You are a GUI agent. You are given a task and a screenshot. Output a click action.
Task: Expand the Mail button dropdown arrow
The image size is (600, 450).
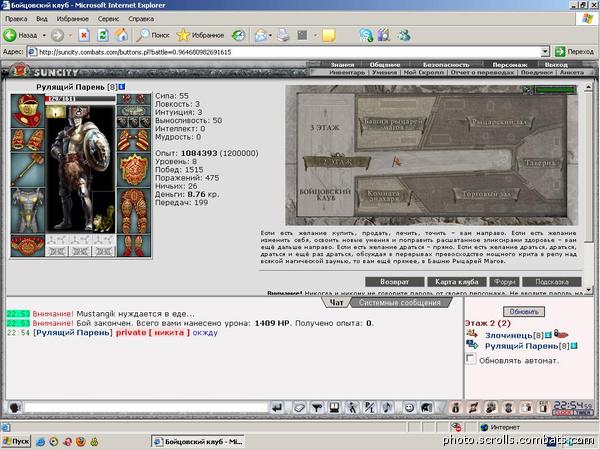270,36
